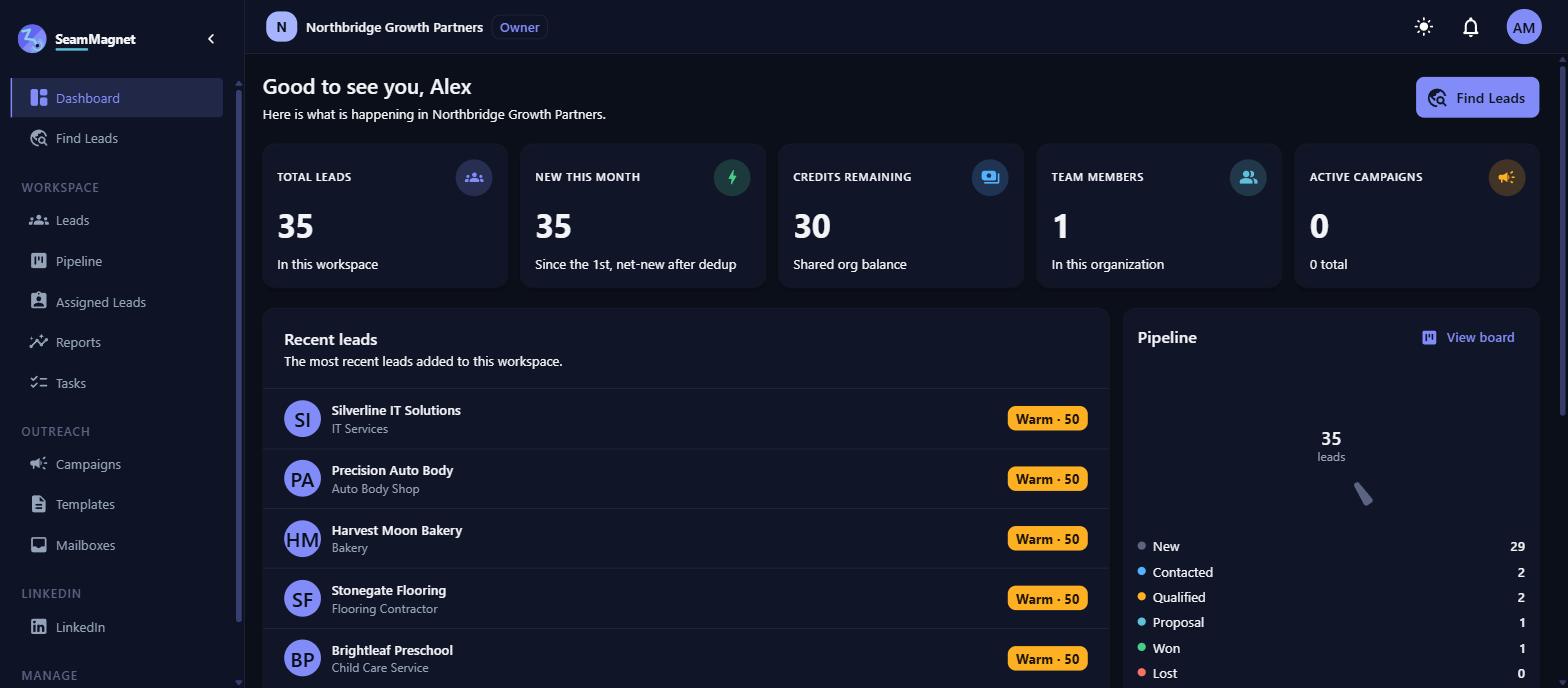Click the Recent leads heading
The height and width of the screenshot is (688, 1568).
330,340
